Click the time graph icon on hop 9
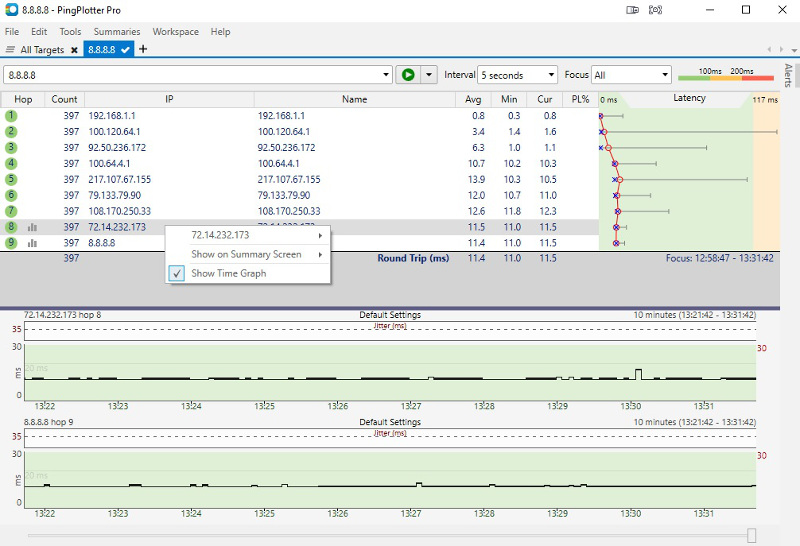This screenshot has height=546, width=800. click(32, 242)
